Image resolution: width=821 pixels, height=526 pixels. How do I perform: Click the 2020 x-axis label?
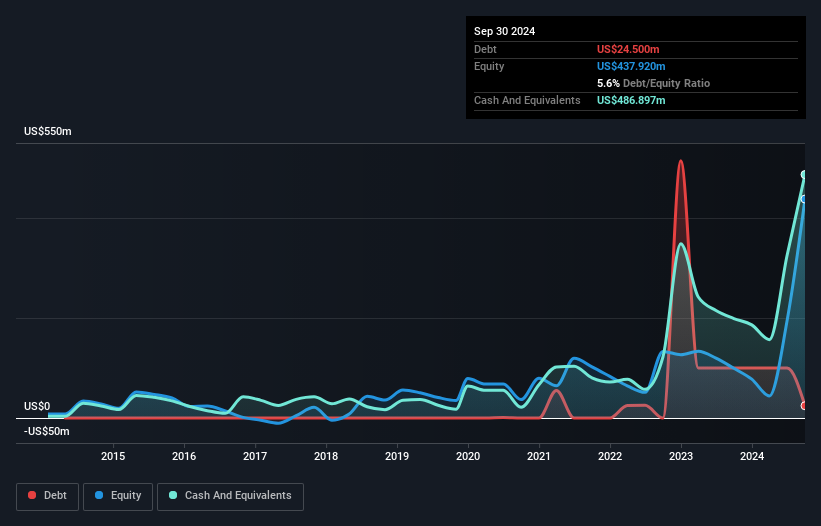pyautogui.click(x=468, y=456)
